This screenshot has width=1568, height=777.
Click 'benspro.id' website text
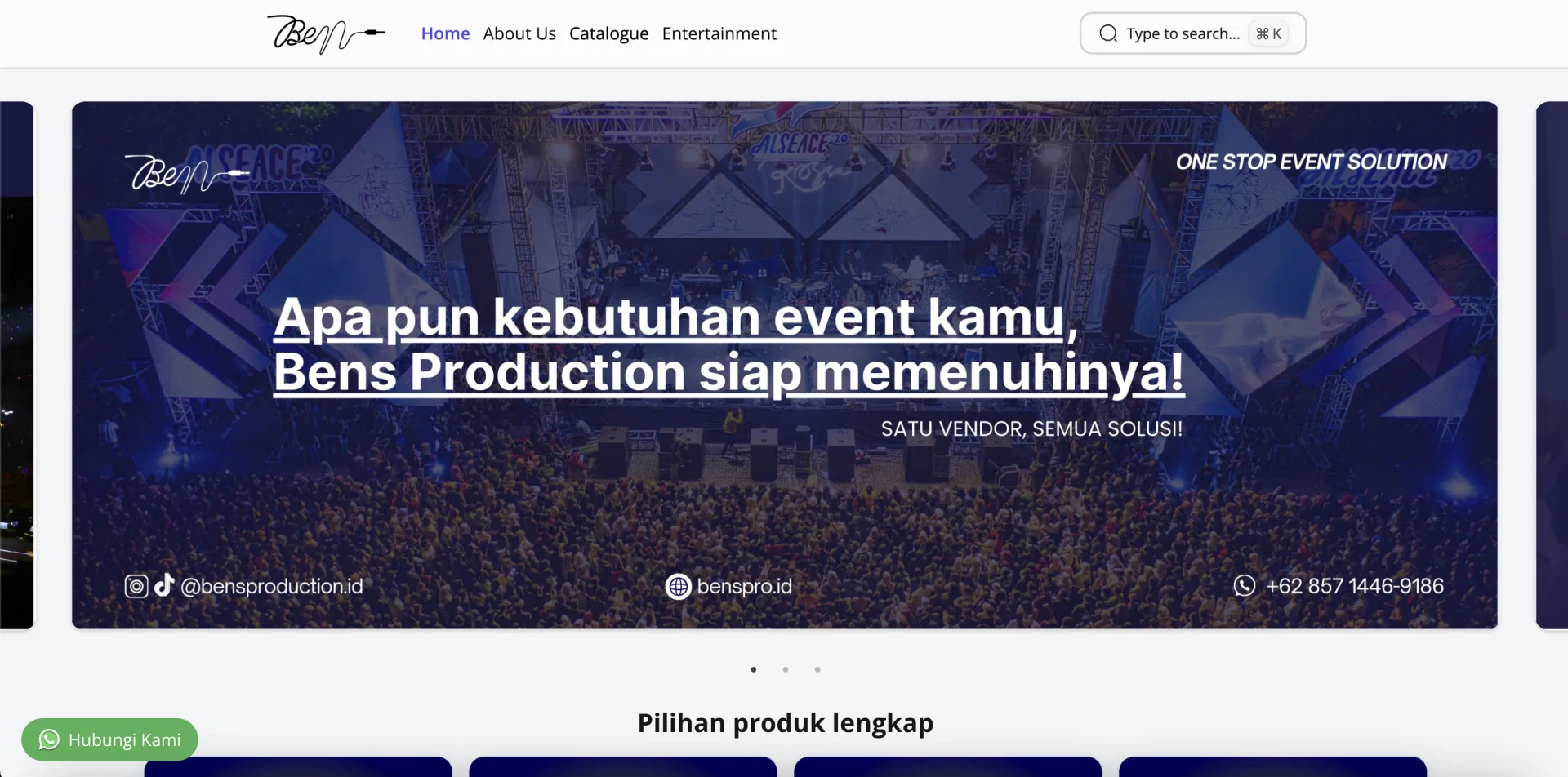pos(745,586)
